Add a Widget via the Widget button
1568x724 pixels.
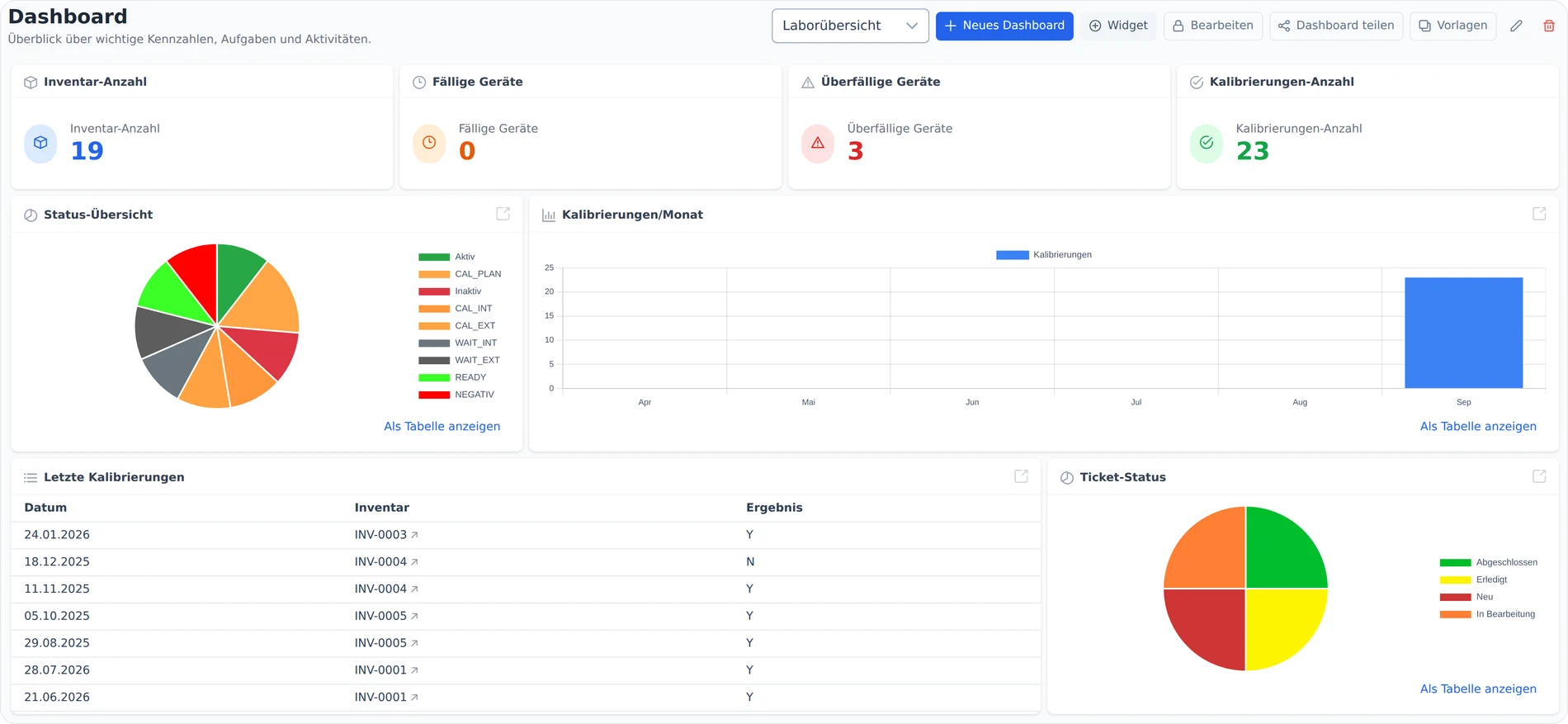pyautogui.click(x=1118, y=26)
